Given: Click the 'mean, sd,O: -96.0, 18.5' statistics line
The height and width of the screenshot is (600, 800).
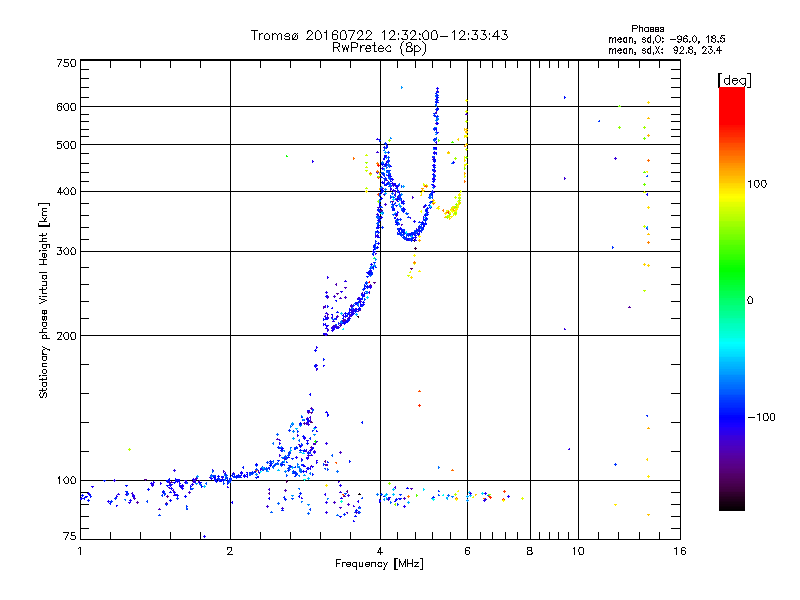Looking at the screenshot, I should [x=667, y=39].
